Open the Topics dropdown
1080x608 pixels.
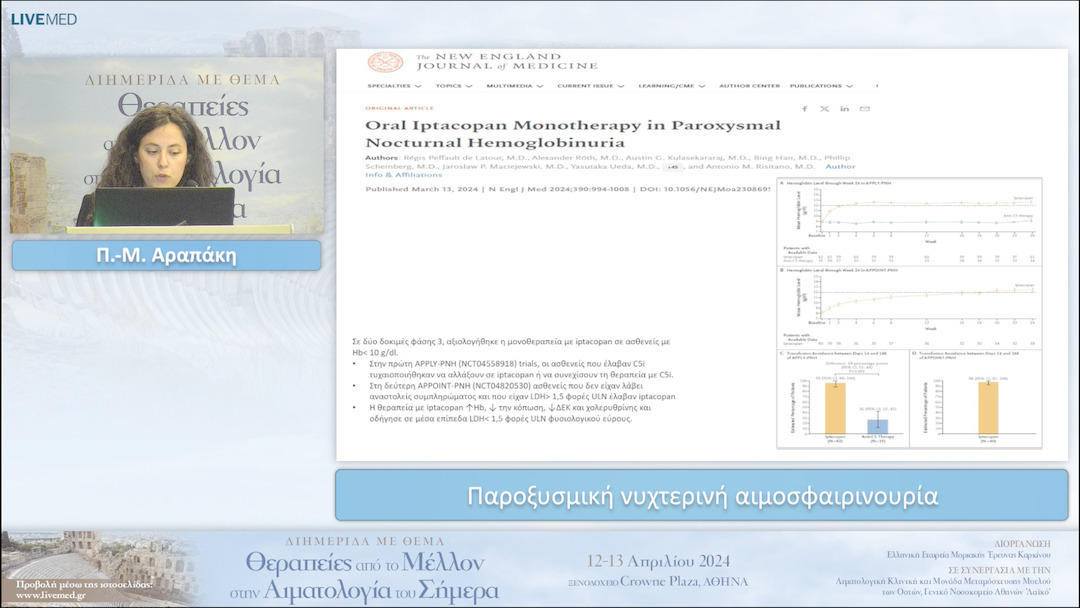tap(452, 86)
